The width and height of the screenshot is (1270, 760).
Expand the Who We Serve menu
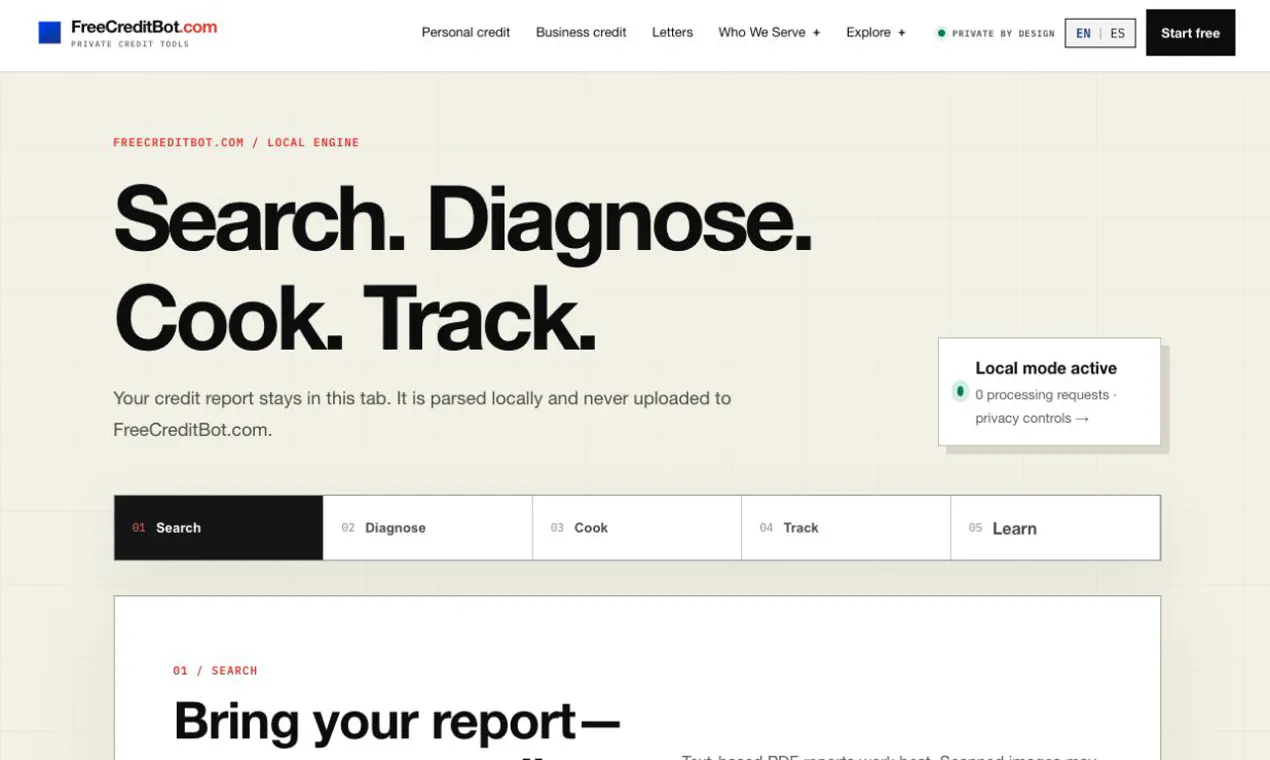click(x=769, y=32)
